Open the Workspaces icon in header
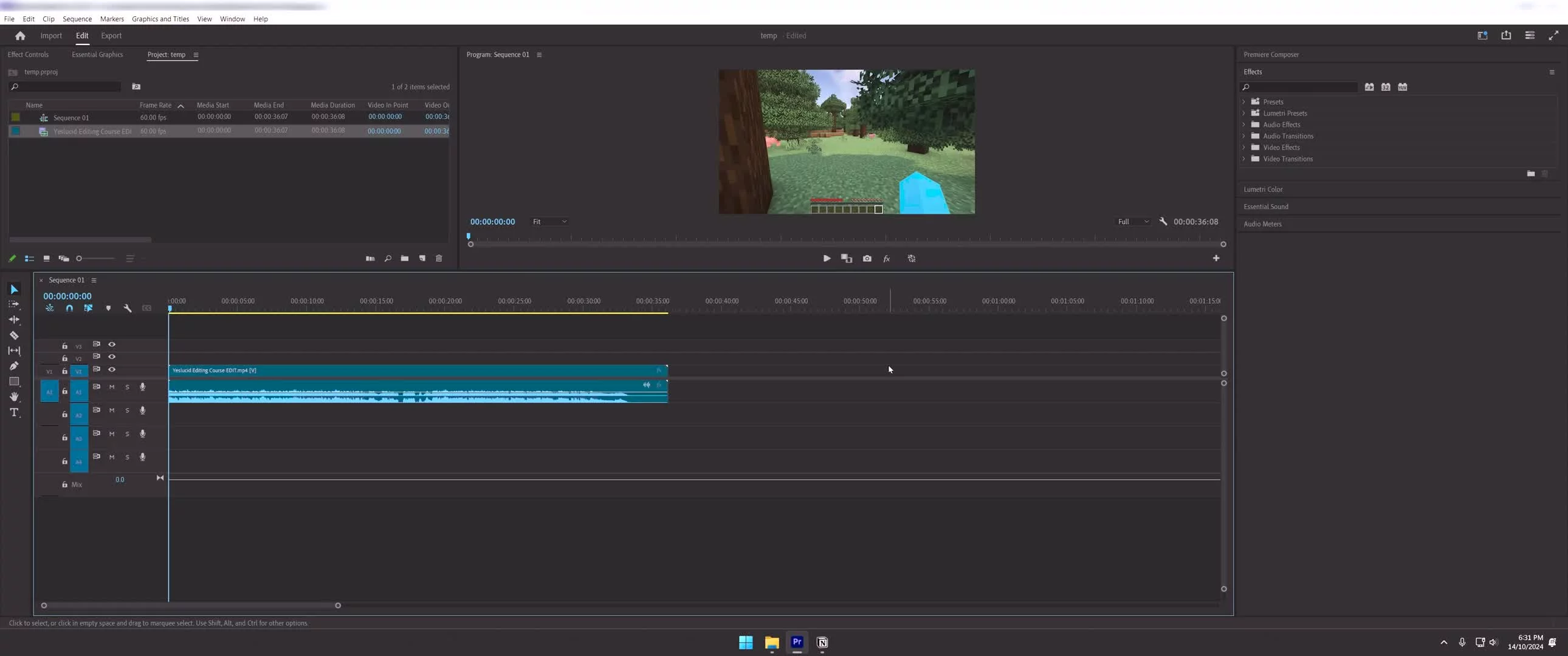Image resolution: width=1568 pixels, height=656 pixels. click(x=1482, y=35)
